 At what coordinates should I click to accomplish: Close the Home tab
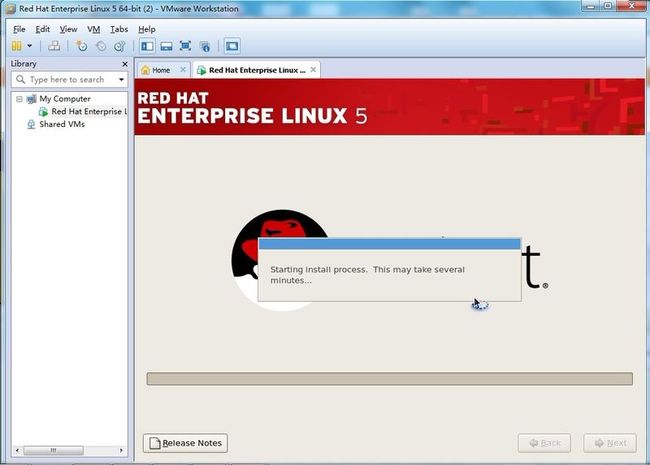pyautogui.click(x=183, y=70)
